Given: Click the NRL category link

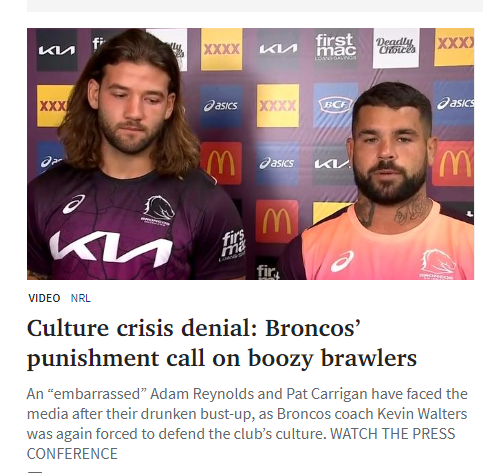Looking at the screenshot, I should click(80, 298).
